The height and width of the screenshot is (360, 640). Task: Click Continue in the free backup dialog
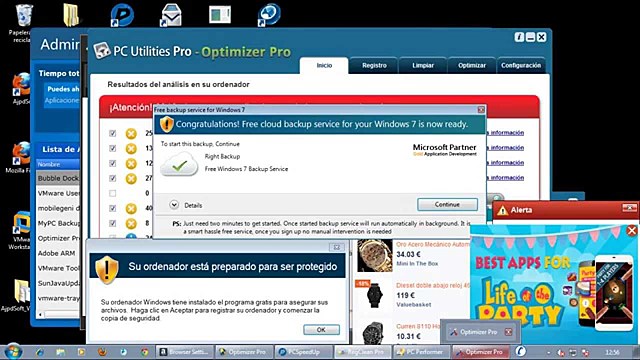447,204
